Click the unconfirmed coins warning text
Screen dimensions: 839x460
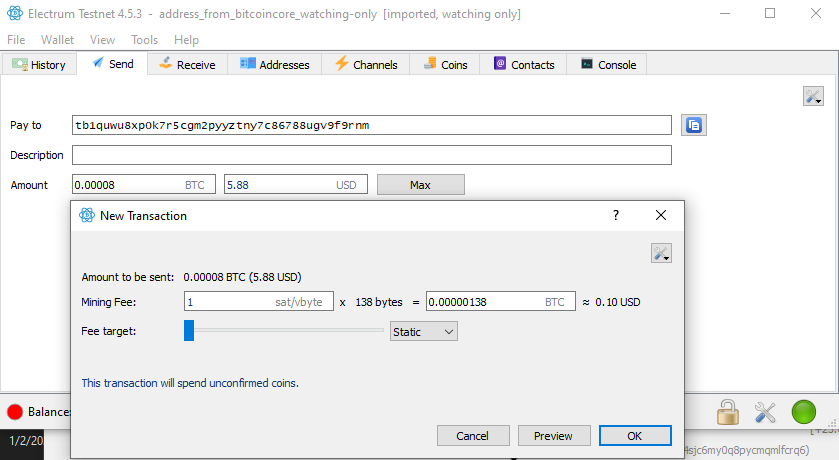click(190, 383)
